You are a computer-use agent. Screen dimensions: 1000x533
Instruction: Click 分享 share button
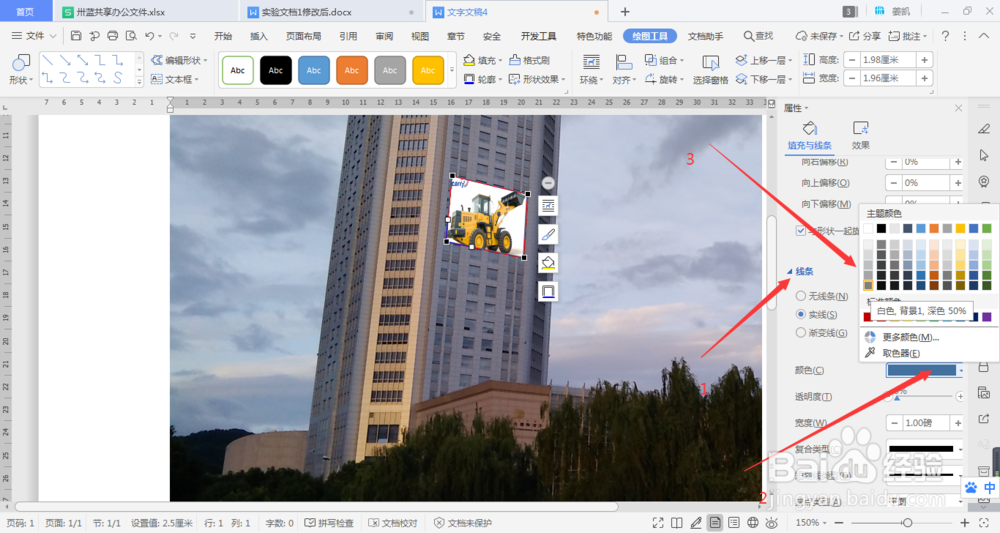point(865,36)
